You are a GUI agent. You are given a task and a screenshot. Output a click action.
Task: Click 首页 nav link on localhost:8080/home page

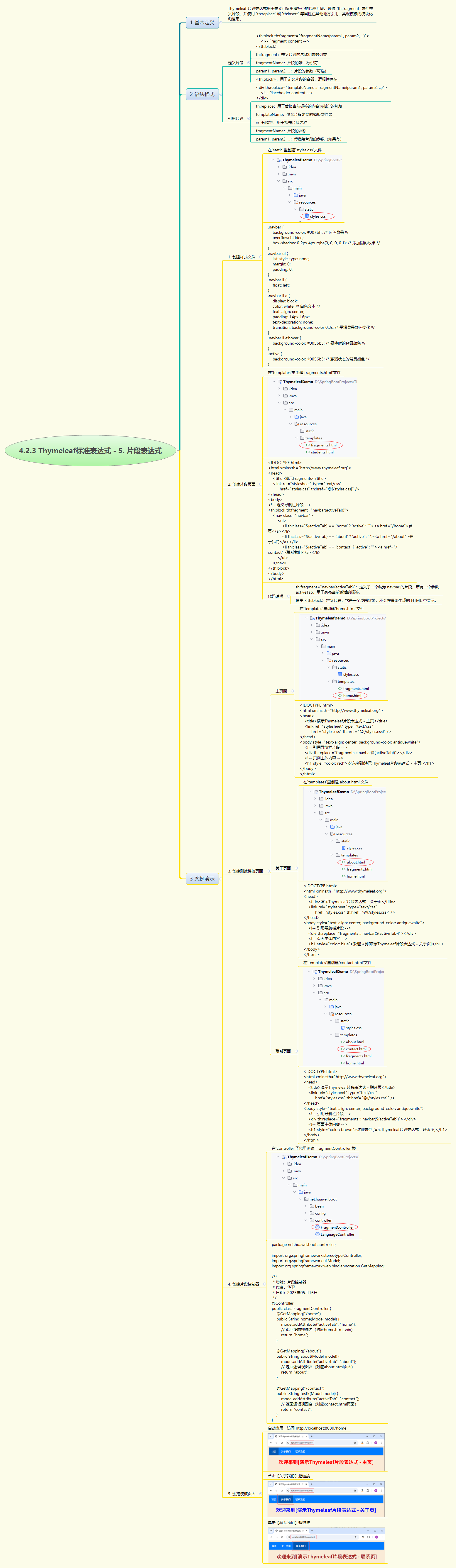click(x=273, y=1452)
